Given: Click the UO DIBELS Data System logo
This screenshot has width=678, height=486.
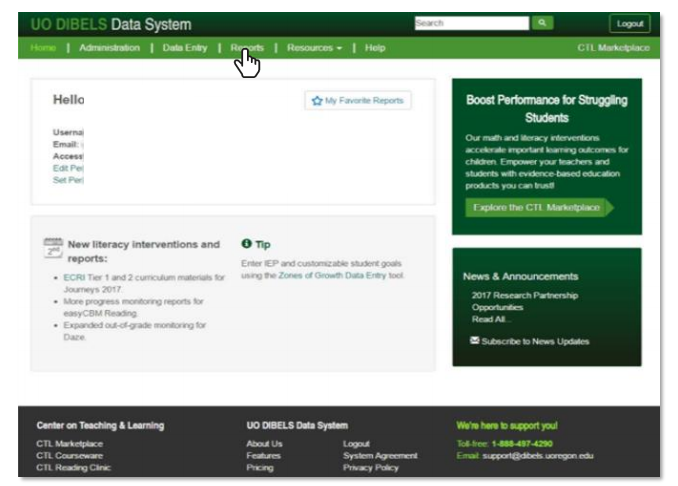Looking at the screenshot, I should coord(111,24).
